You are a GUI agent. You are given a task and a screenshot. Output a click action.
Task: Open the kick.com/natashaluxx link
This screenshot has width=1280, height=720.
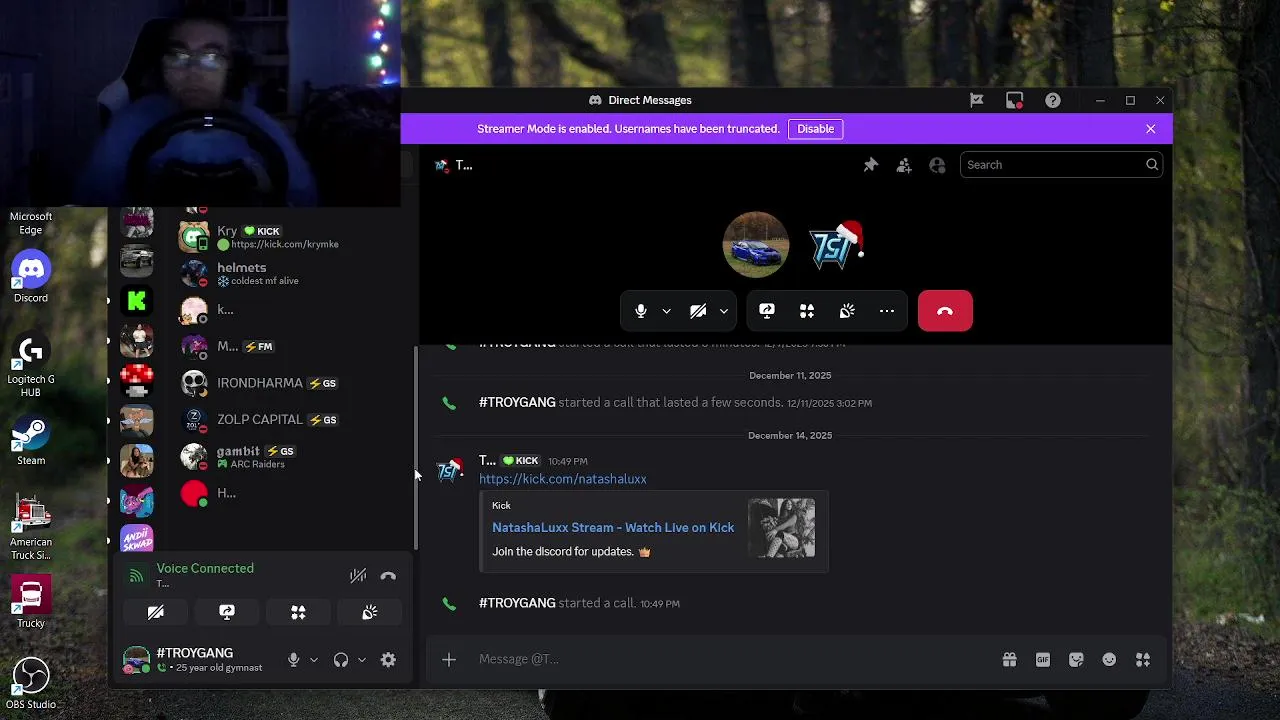(x=562, y=479)
